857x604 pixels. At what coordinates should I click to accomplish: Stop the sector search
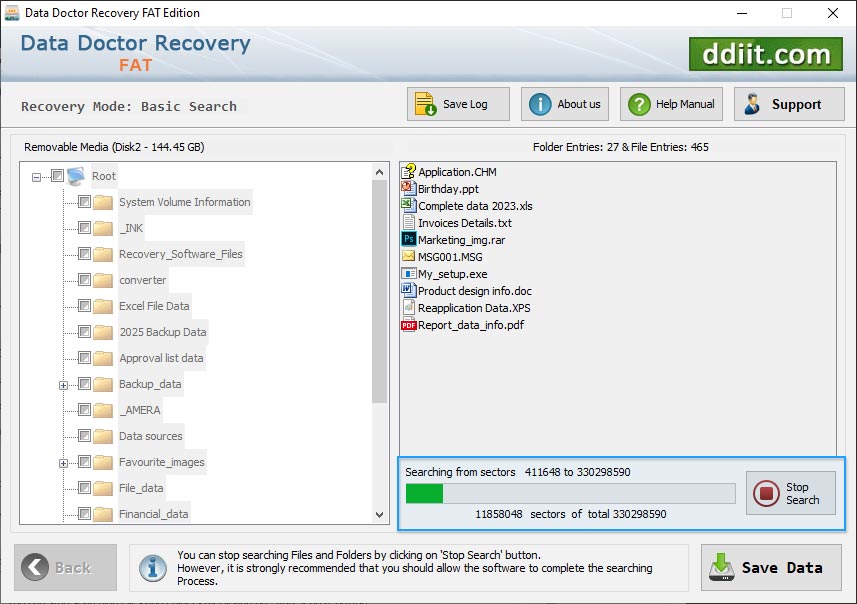790,492
